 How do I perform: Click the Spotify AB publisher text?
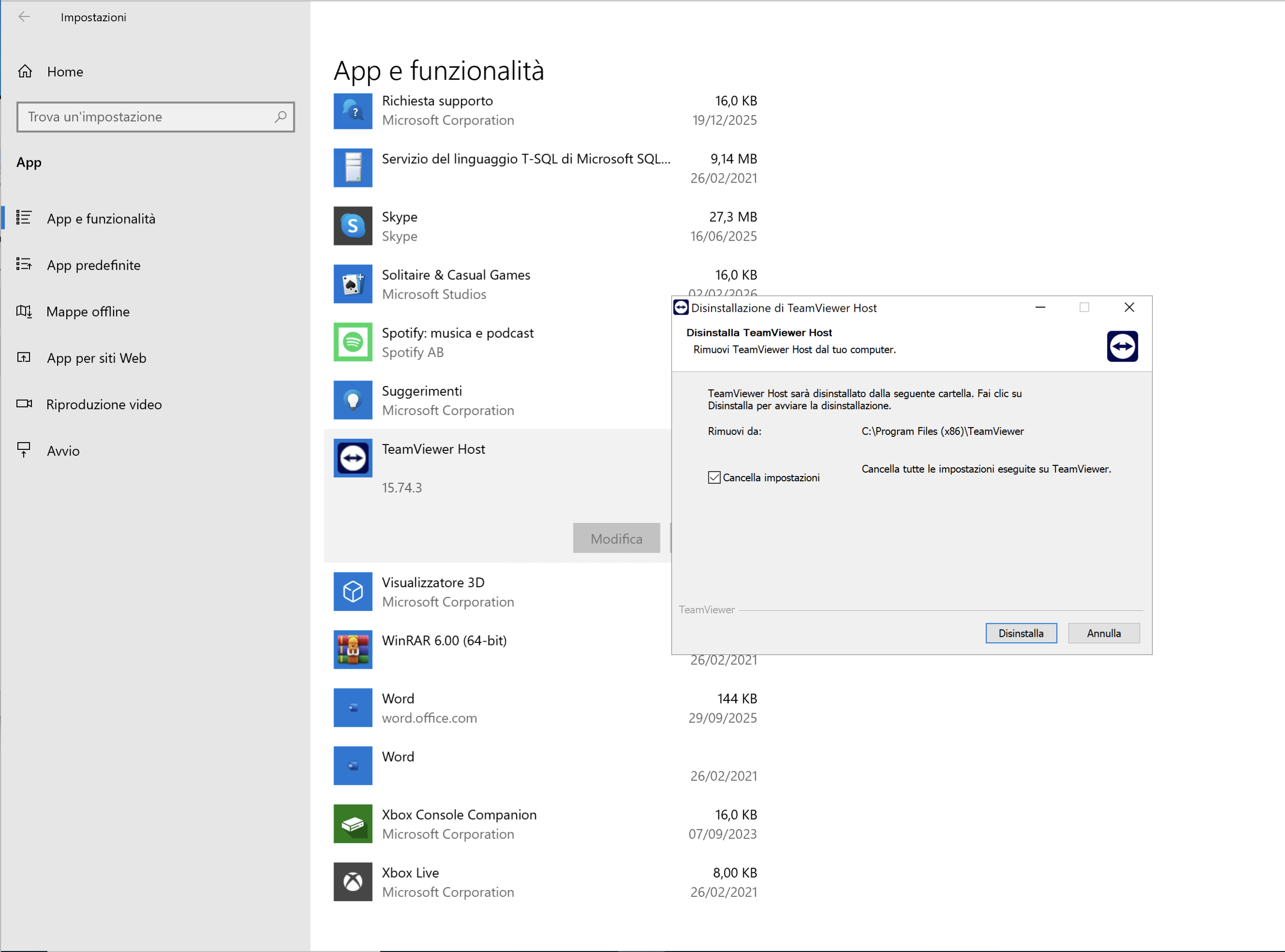click(x=413, y=352)
